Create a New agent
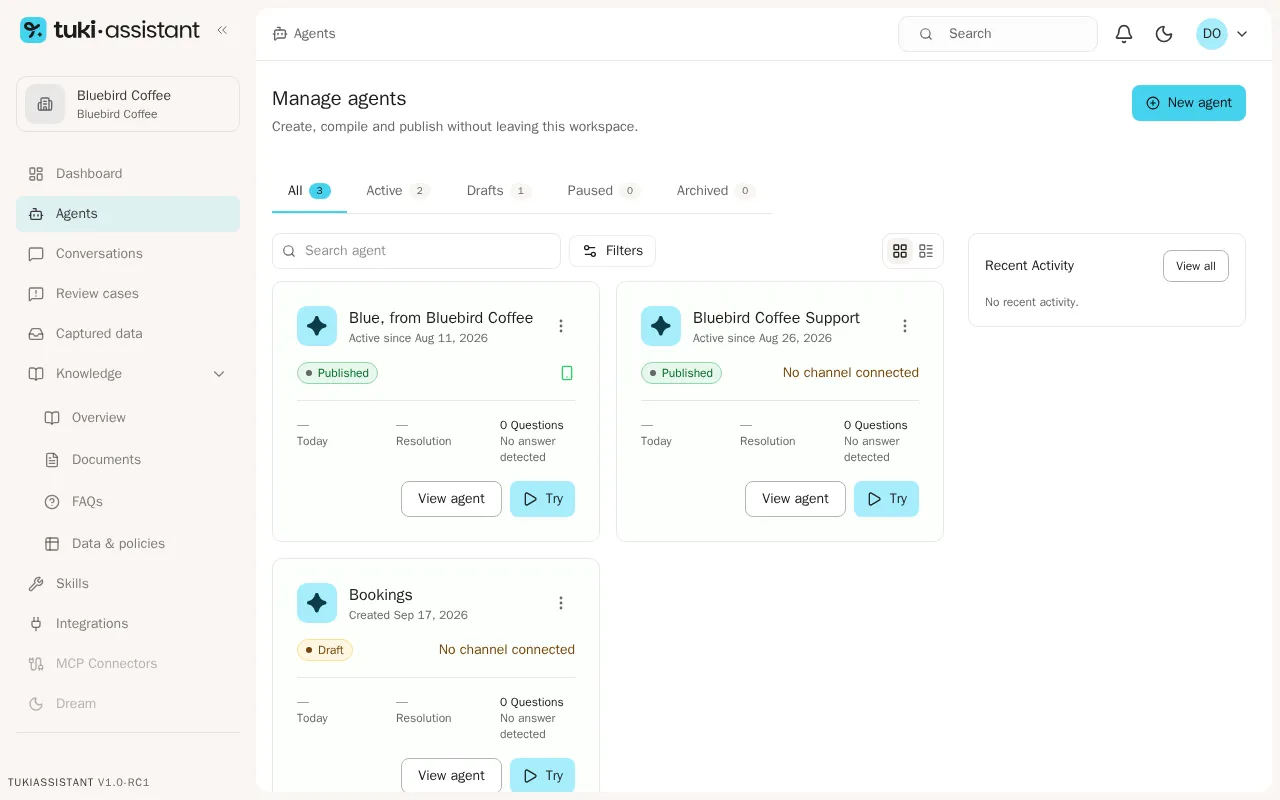This screenshot has height=800, width=1280. point(1189,103)
